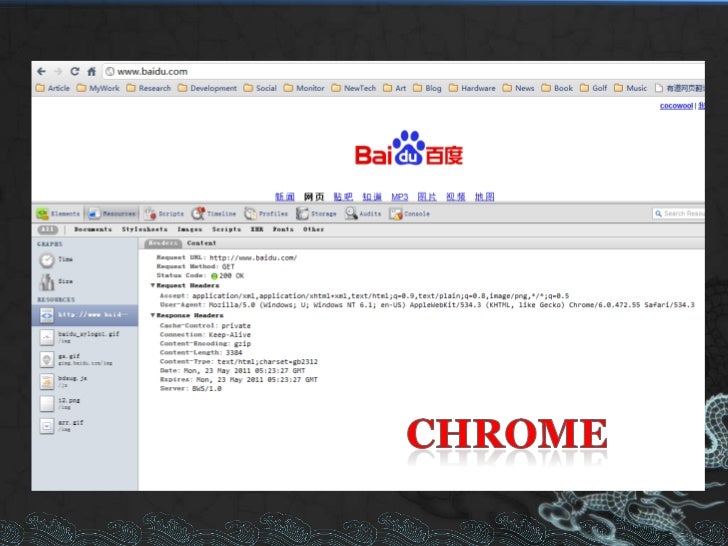
Task: Select the i2.png resource
Action: 84,403
